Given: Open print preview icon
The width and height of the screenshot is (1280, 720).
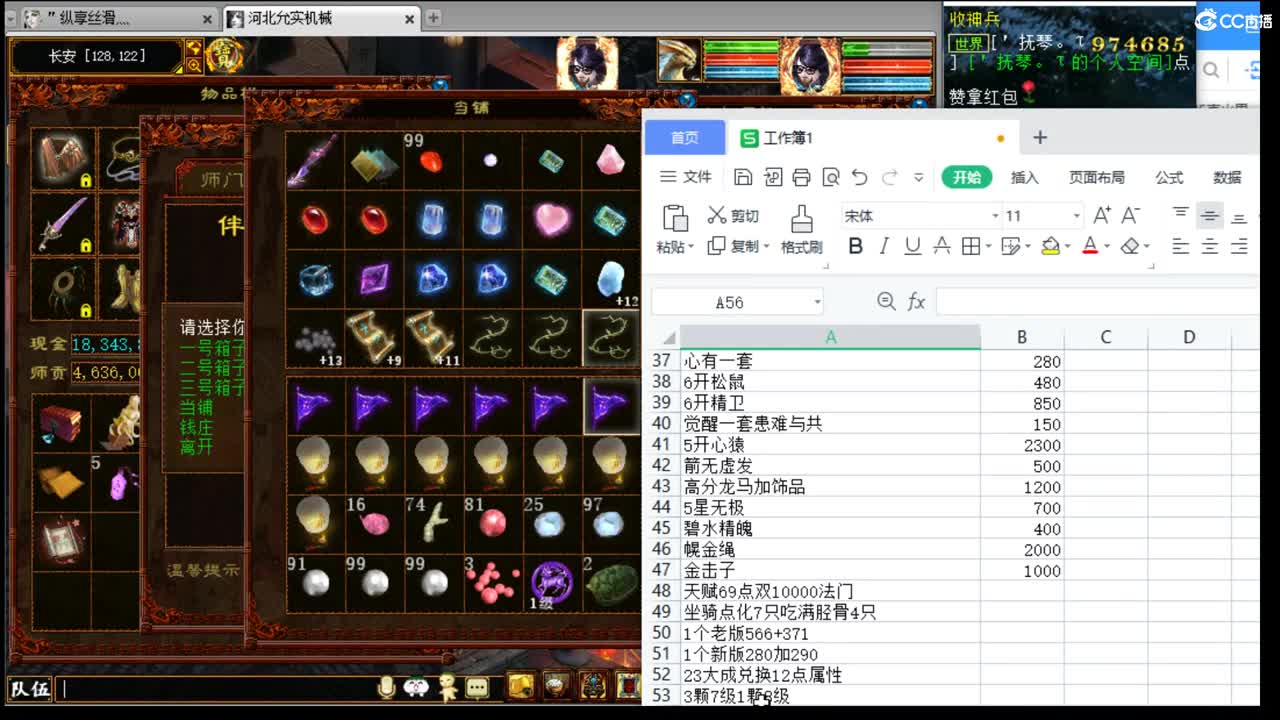Looking at the screenshot, I should 830,177.
